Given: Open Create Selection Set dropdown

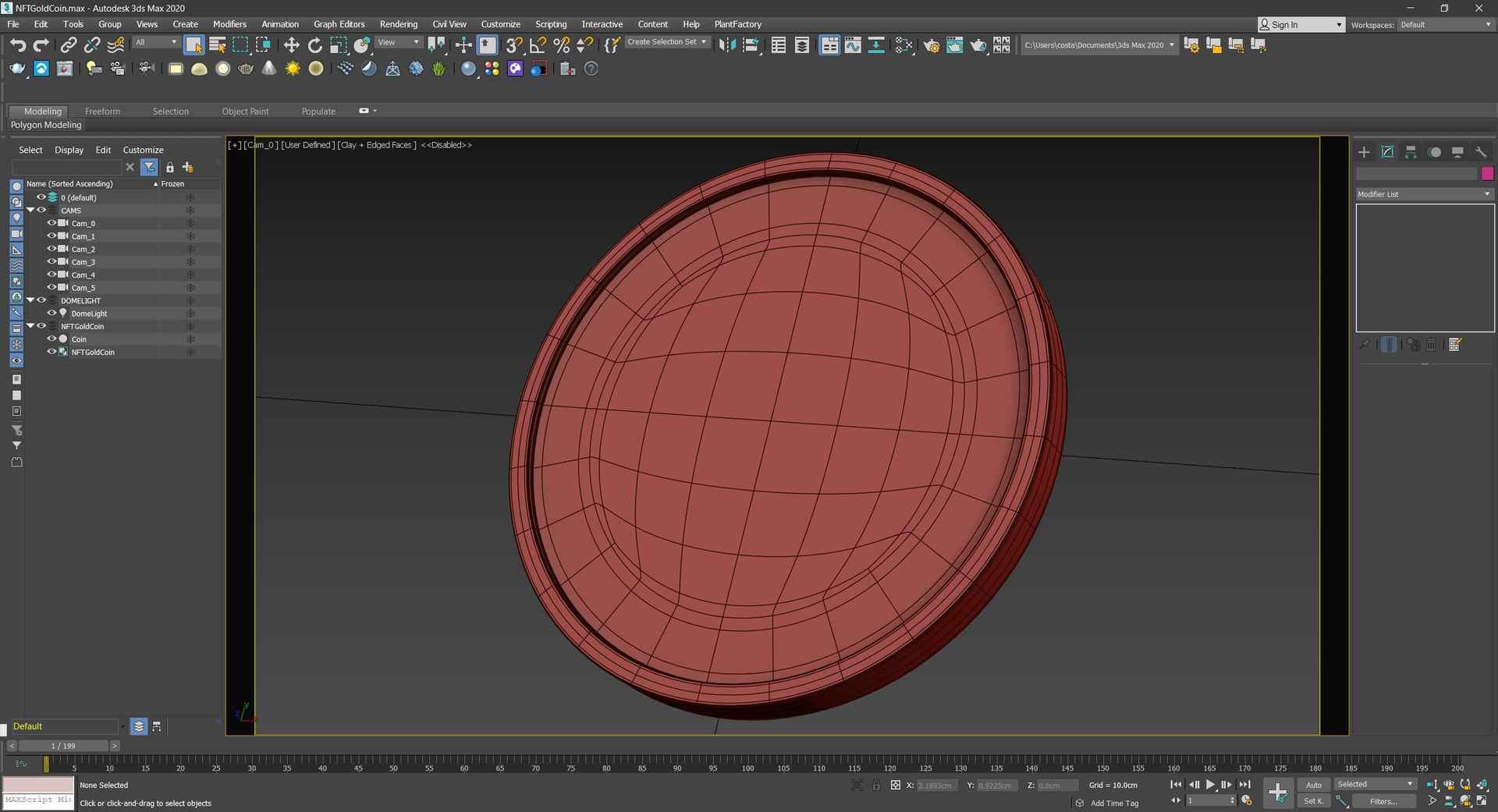Looking at the screenshot, I should coord(667,42).
